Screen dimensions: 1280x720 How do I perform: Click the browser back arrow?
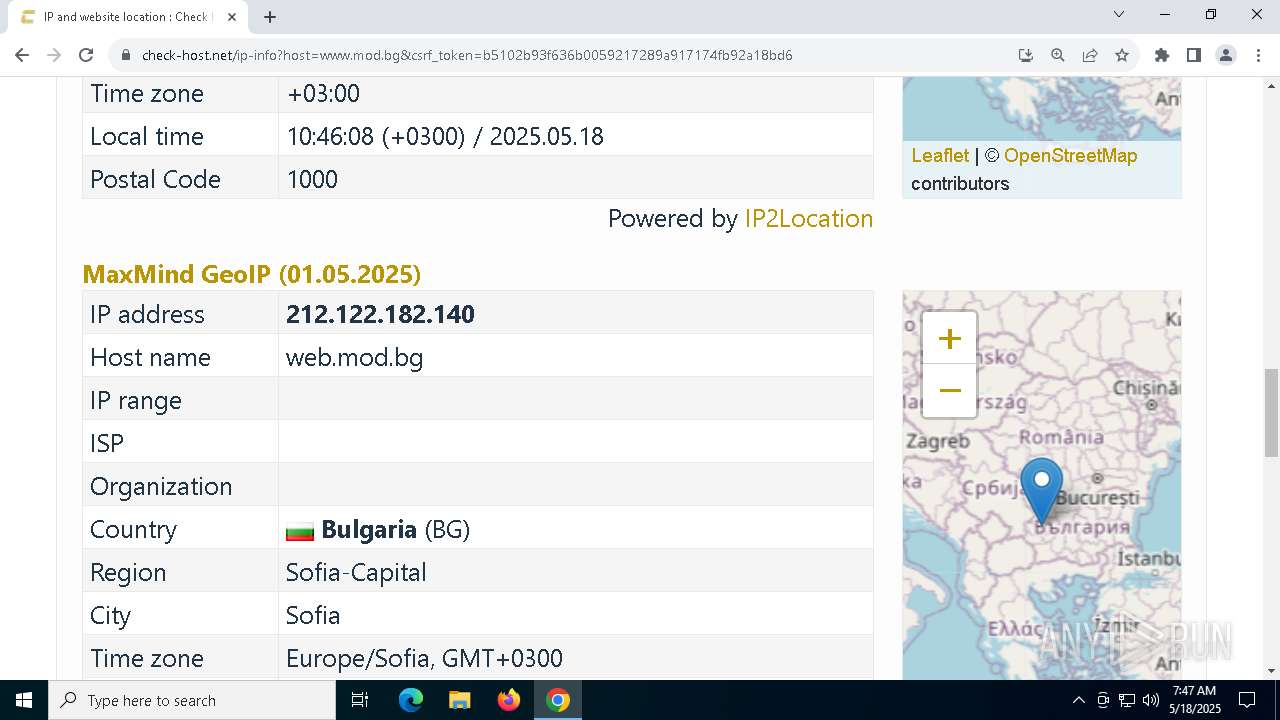coord(22,55)
